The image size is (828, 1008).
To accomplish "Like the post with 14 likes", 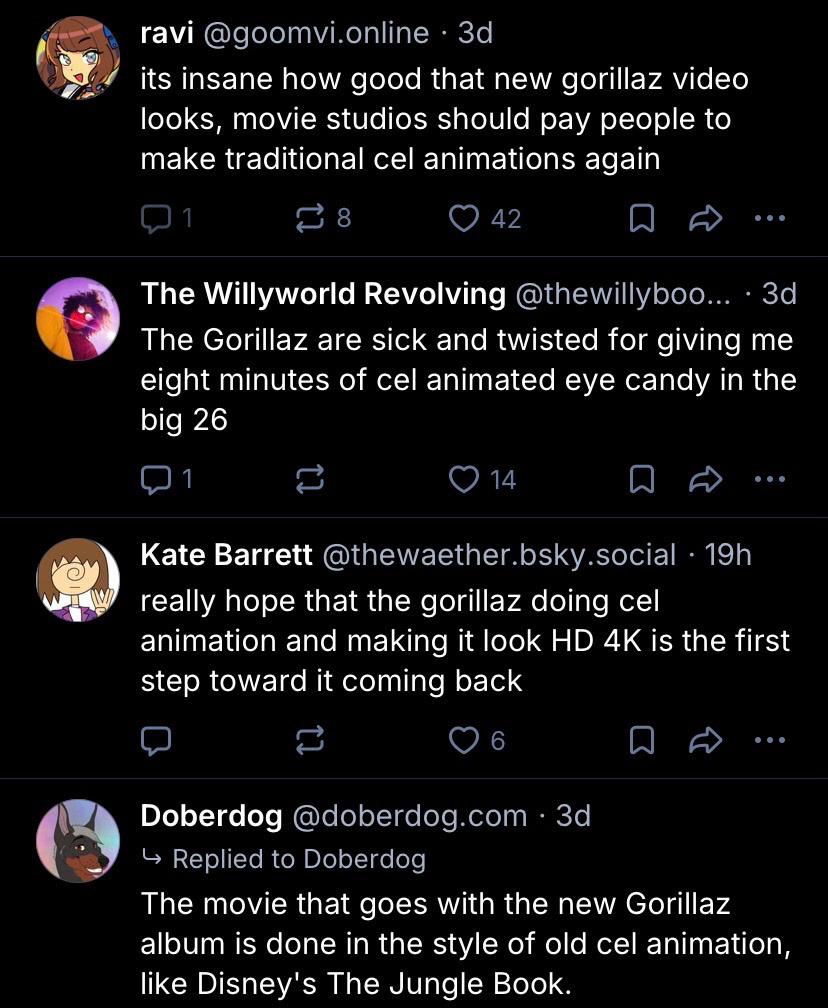I will [x=464, y=480].
